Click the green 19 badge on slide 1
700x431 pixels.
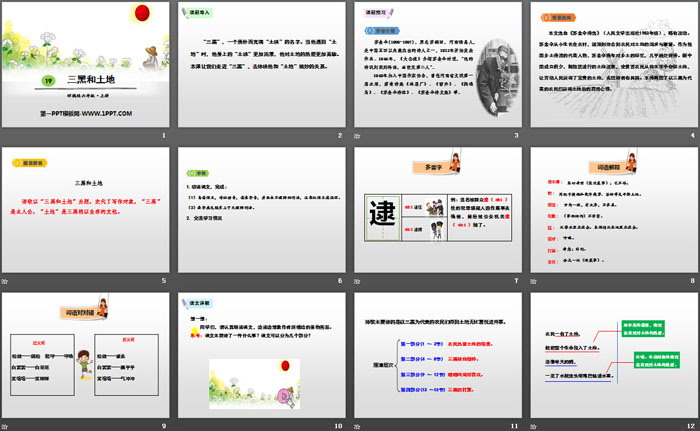click(48, 81)
